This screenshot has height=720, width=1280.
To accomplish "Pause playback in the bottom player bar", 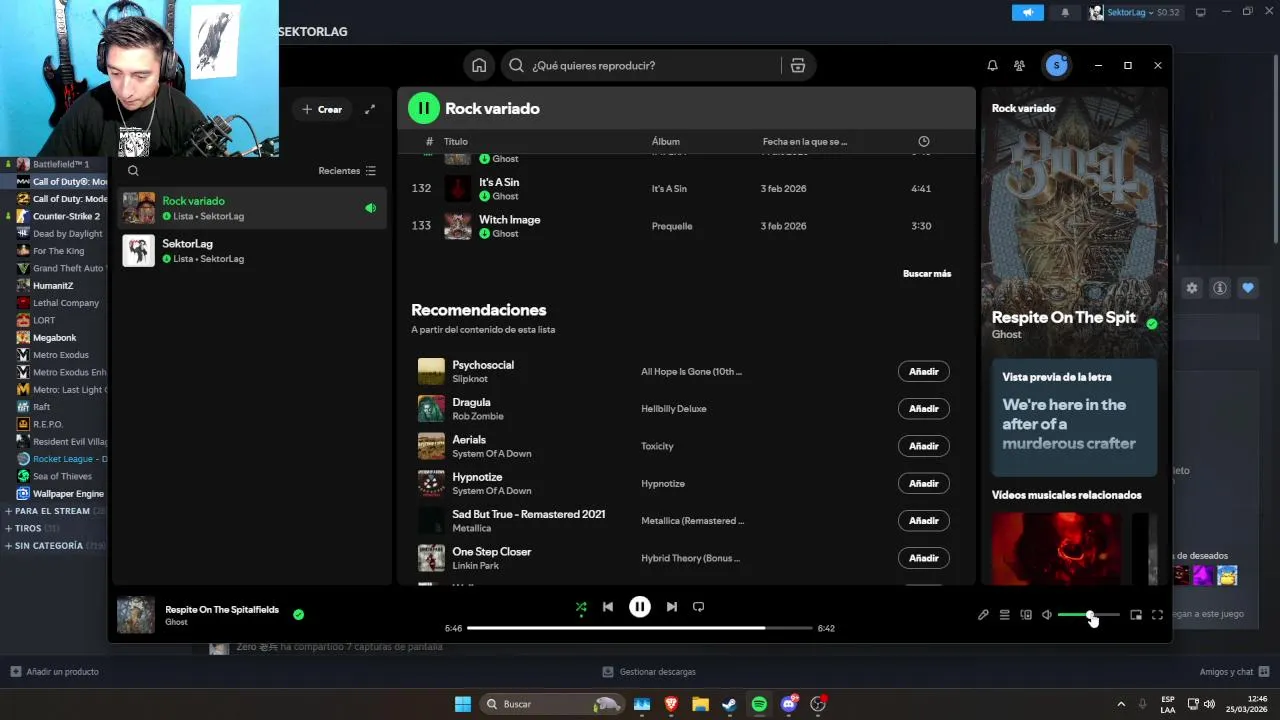I will click(x=640, y=606).
